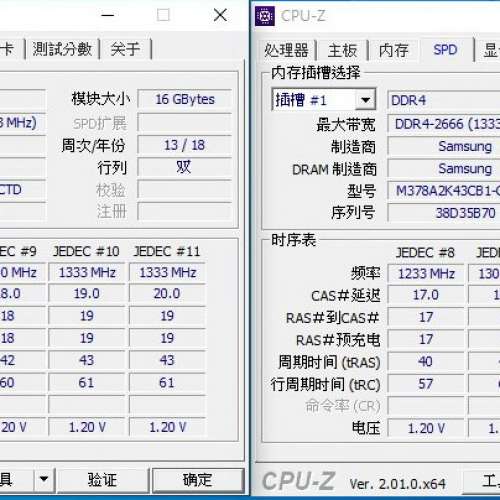Click the JEDEC #10 voltage 1.20 V cell
Screen dimensions: 500x500
tap(87, 427)
